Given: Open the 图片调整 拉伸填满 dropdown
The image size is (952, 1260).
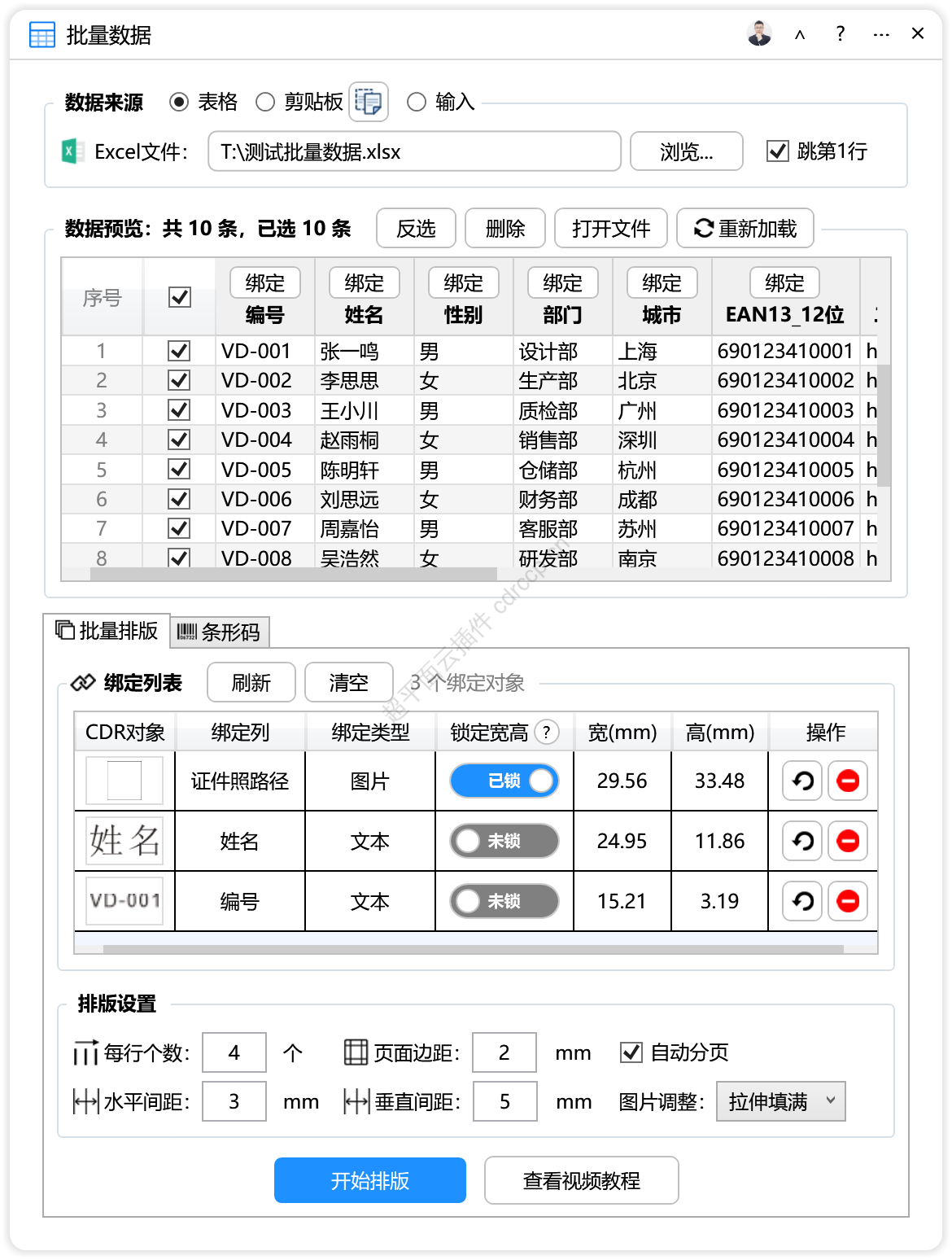Looking at the screenshot, I should [781, 1101].
